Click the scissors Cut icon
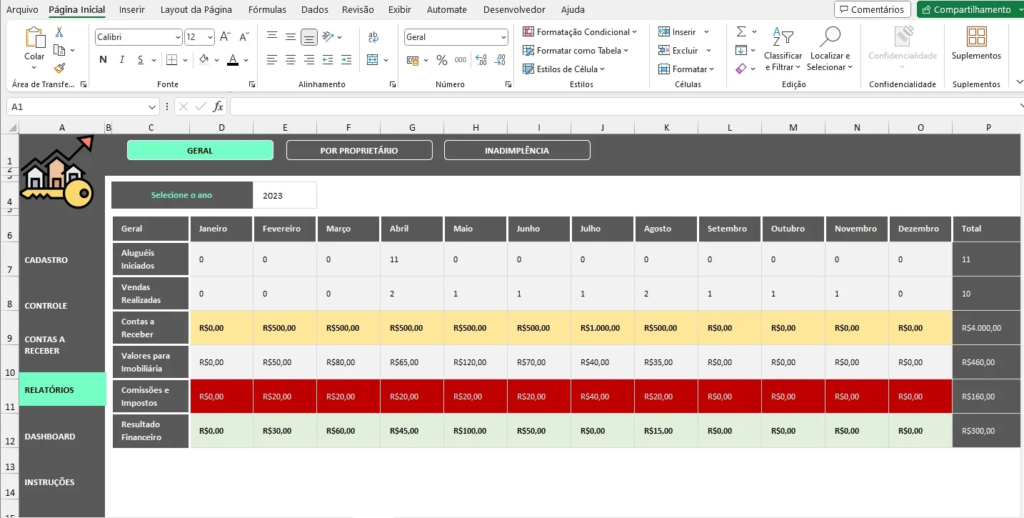This screenshot has height=518, width=1024. point(60,31)
